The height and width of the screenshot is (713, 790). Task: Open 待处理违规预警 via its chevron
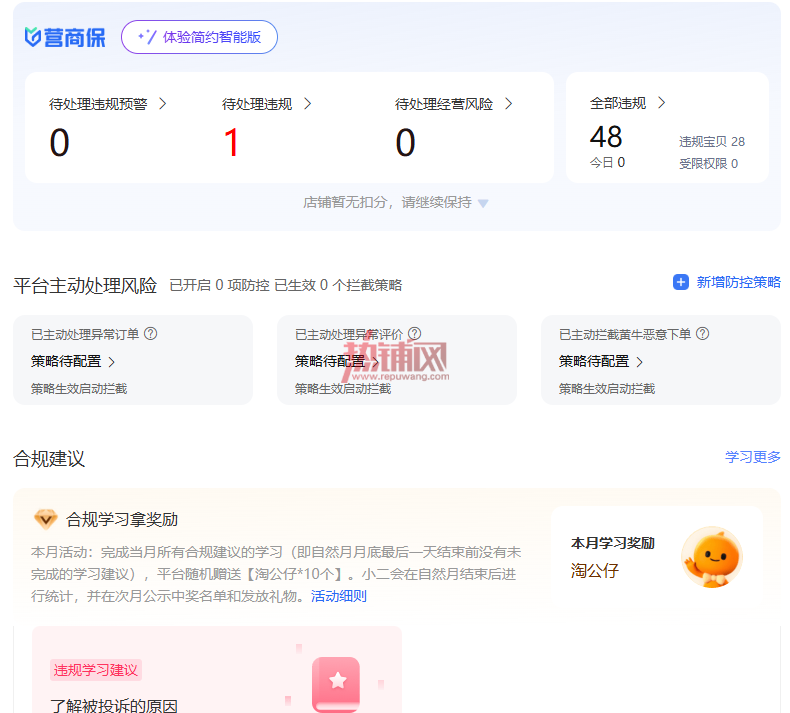pyautogui.click(x=162, y=104)
